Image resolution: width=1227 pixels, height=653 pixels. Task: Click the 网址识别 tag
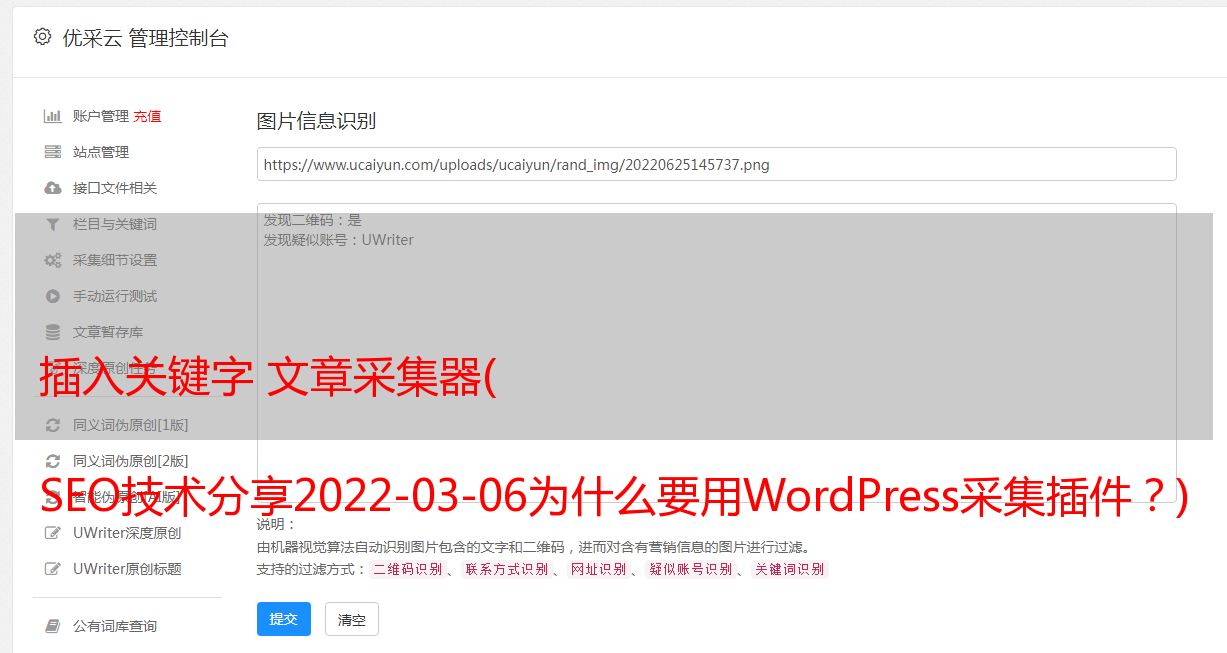pyautogui.click(x=598, y=569)
